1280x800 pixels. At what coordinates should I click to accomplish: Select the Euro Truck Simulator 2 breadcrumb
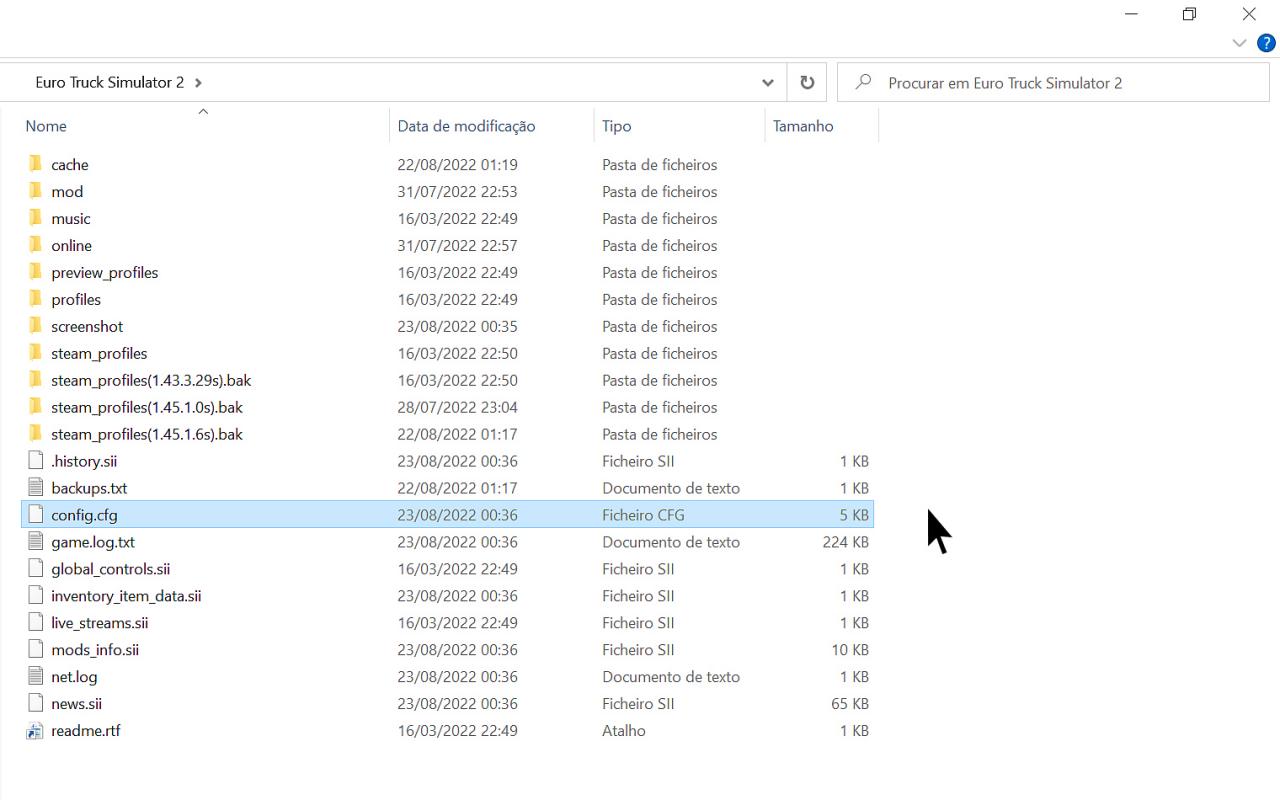point(109,83)
